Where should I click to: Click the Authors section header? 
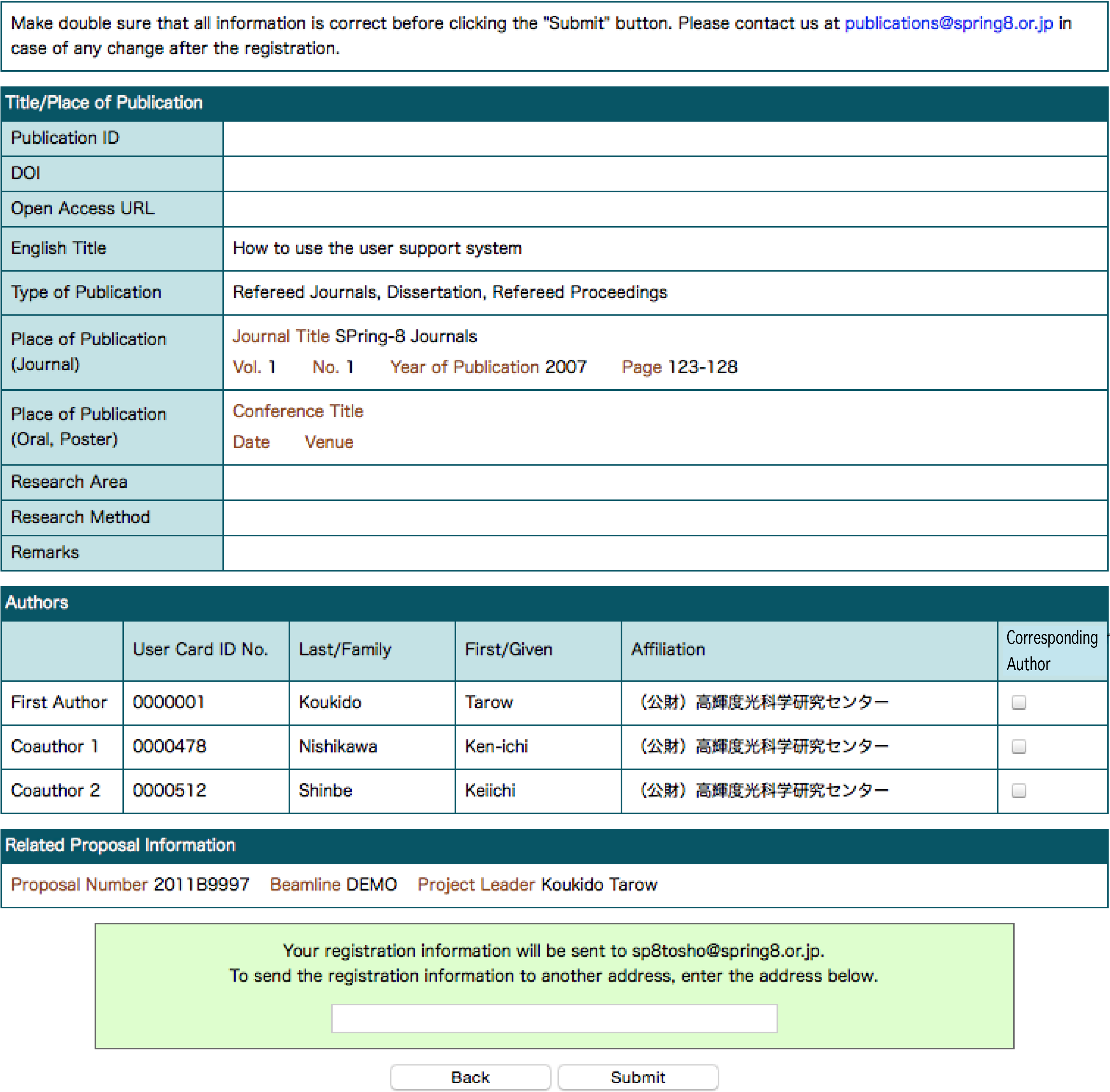(37, 602)
